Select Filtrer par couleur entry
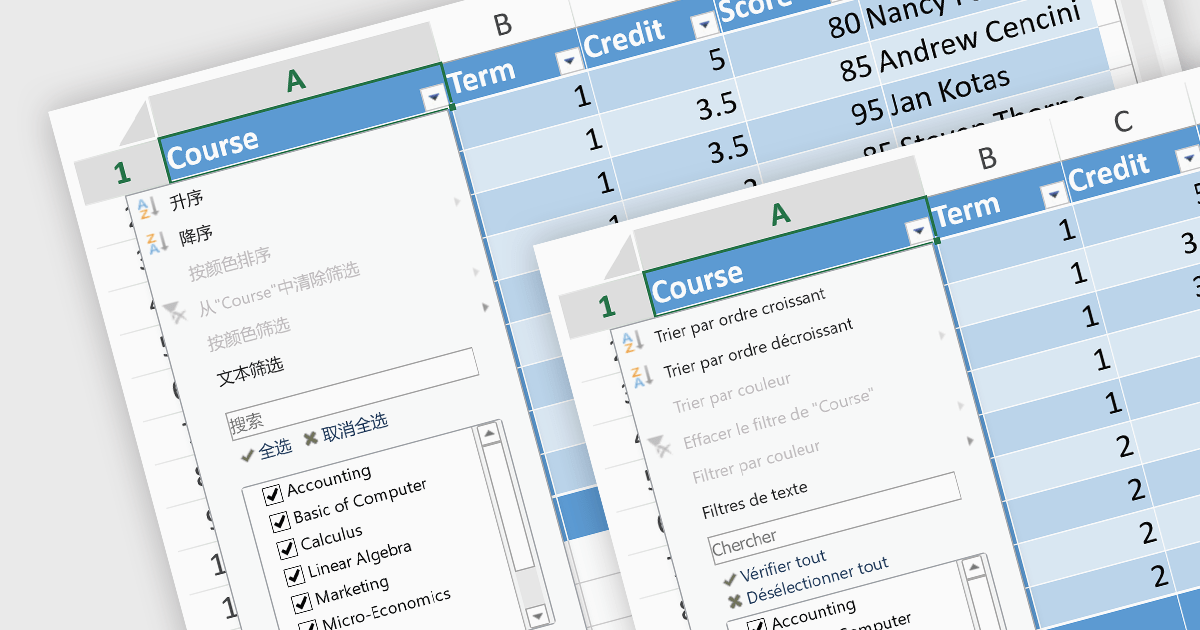 (757, 461)
